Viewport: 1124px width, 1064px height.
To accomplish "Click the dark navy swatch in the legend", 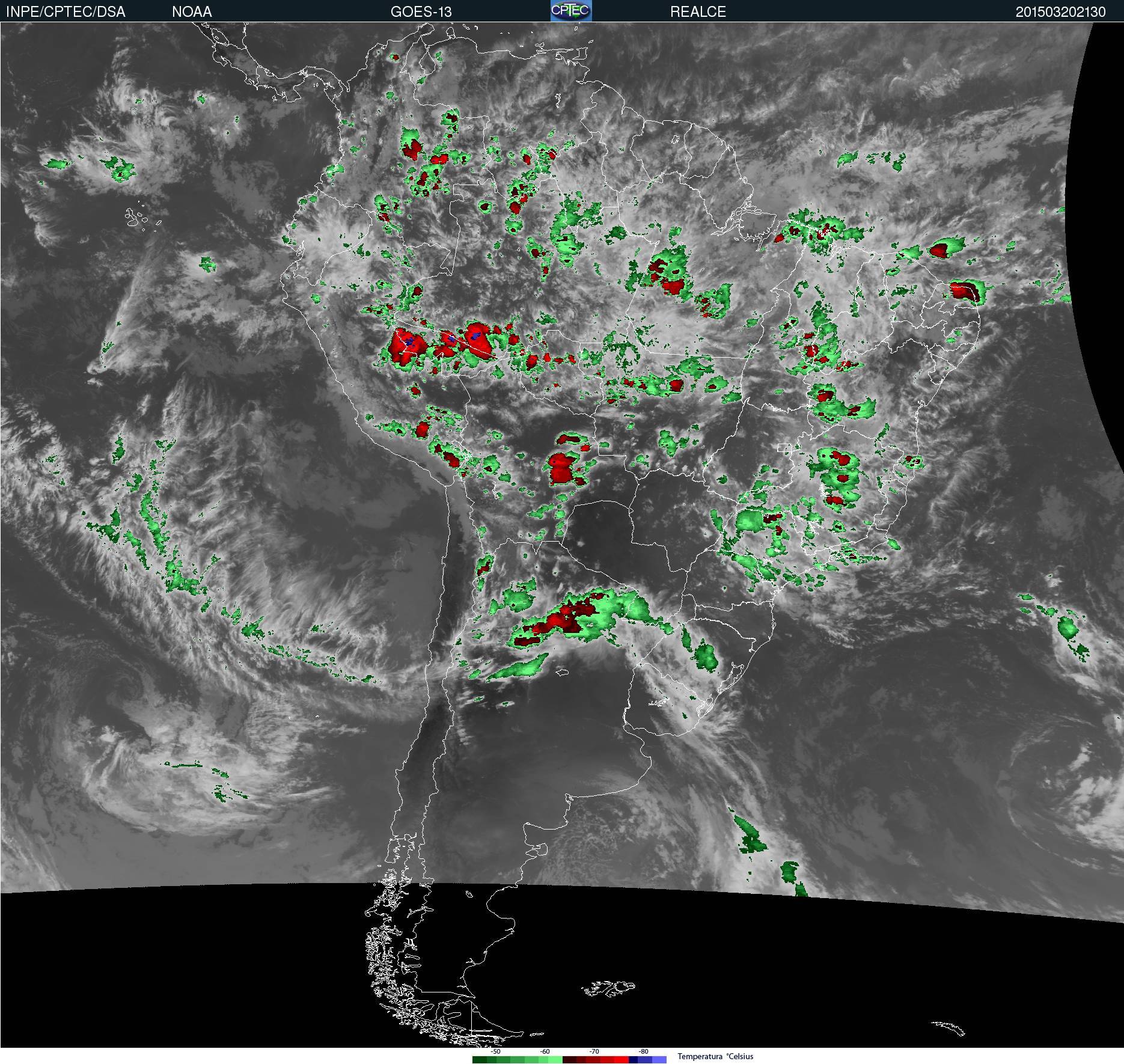I will pos(633,1060).
